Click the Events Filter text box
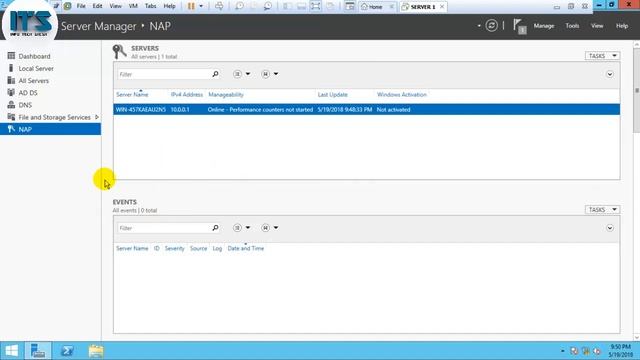This screenshot has width=640, height=360. coord(164,228)
